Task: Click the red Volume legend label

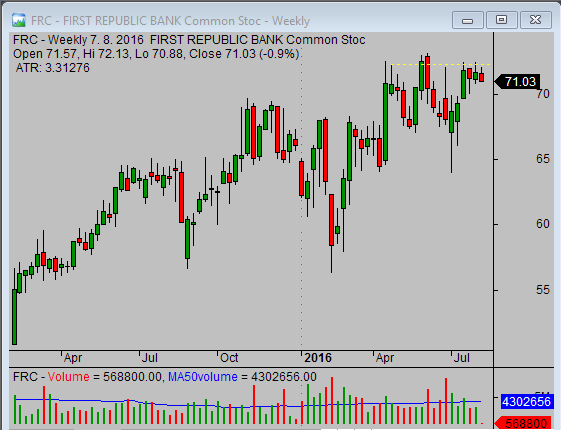Action: pyautogui.click(x=68, y=377)
